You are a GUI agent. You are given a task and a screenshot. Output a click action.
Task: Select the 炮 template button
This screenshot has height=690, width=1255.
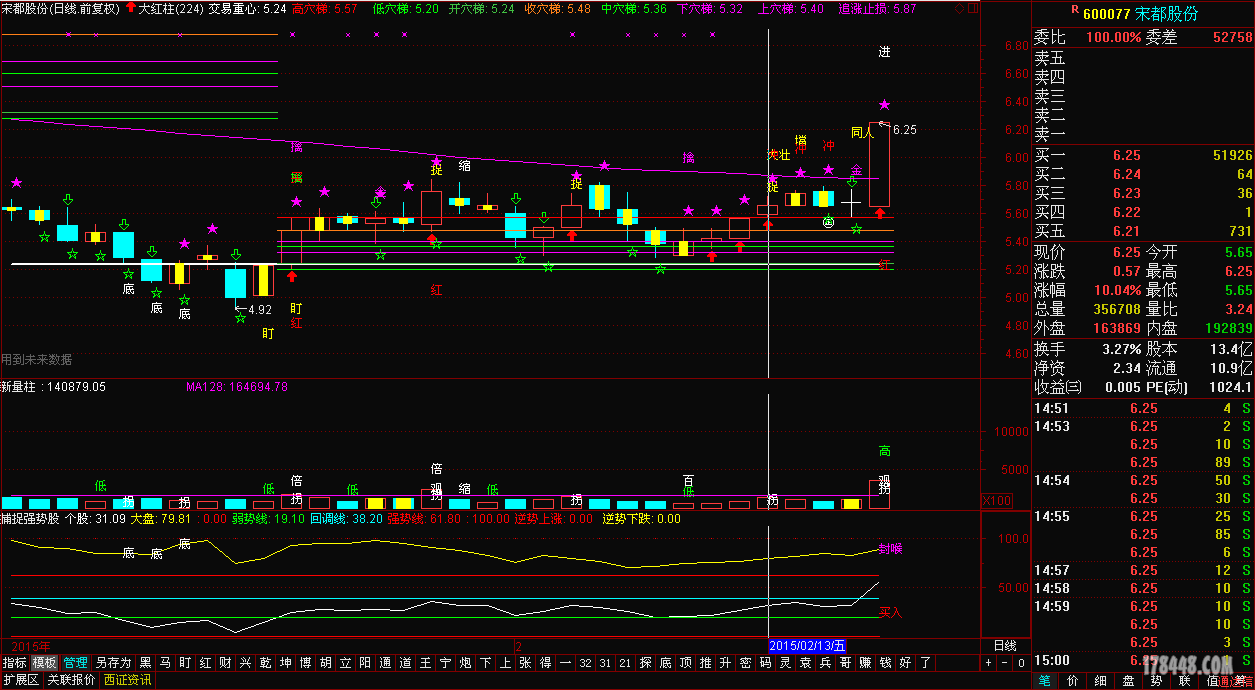tap(465, 662)
